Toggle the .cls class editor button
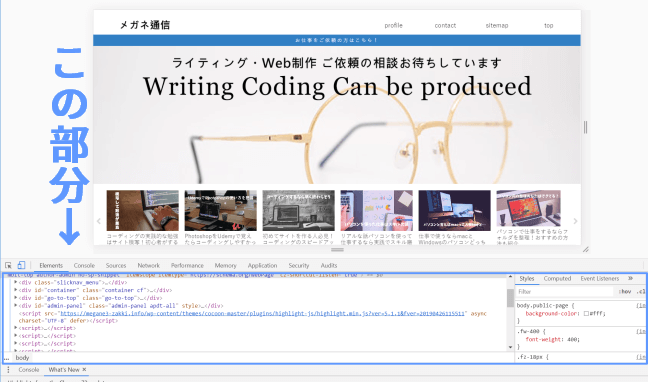 (641, 292)
